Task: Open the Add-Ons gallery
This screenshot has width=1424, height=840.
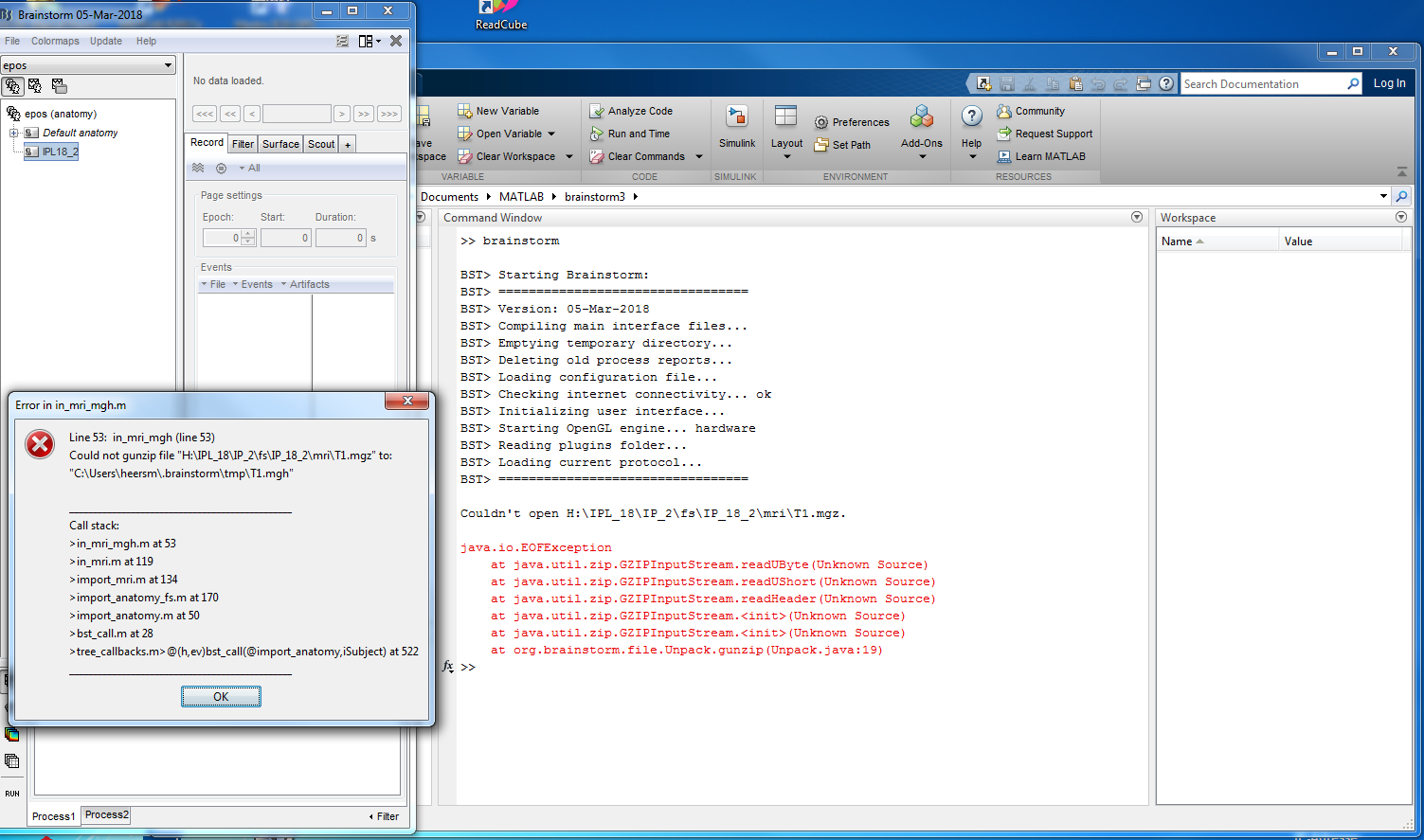Action: (x=921, y=126)
